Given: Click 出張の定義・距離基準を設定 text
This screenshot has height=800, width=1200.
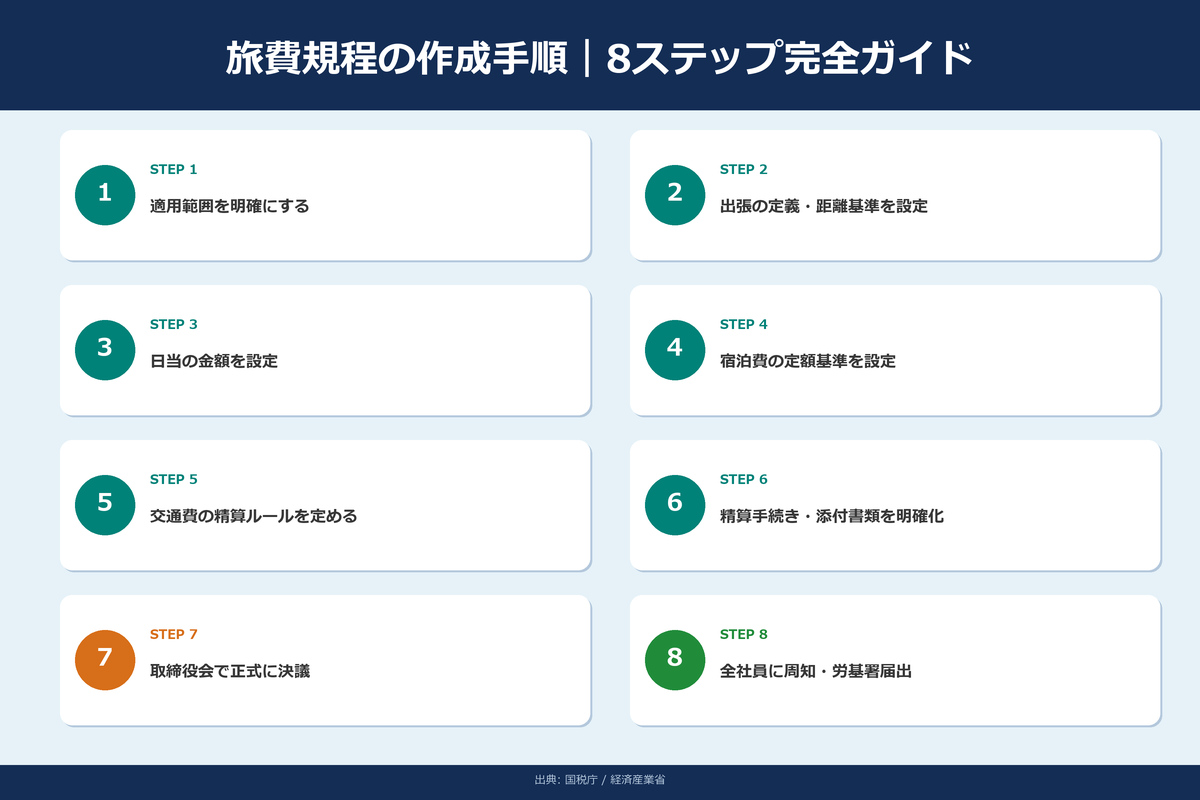Looking at the screenshot, I should (x=823, y=207).
